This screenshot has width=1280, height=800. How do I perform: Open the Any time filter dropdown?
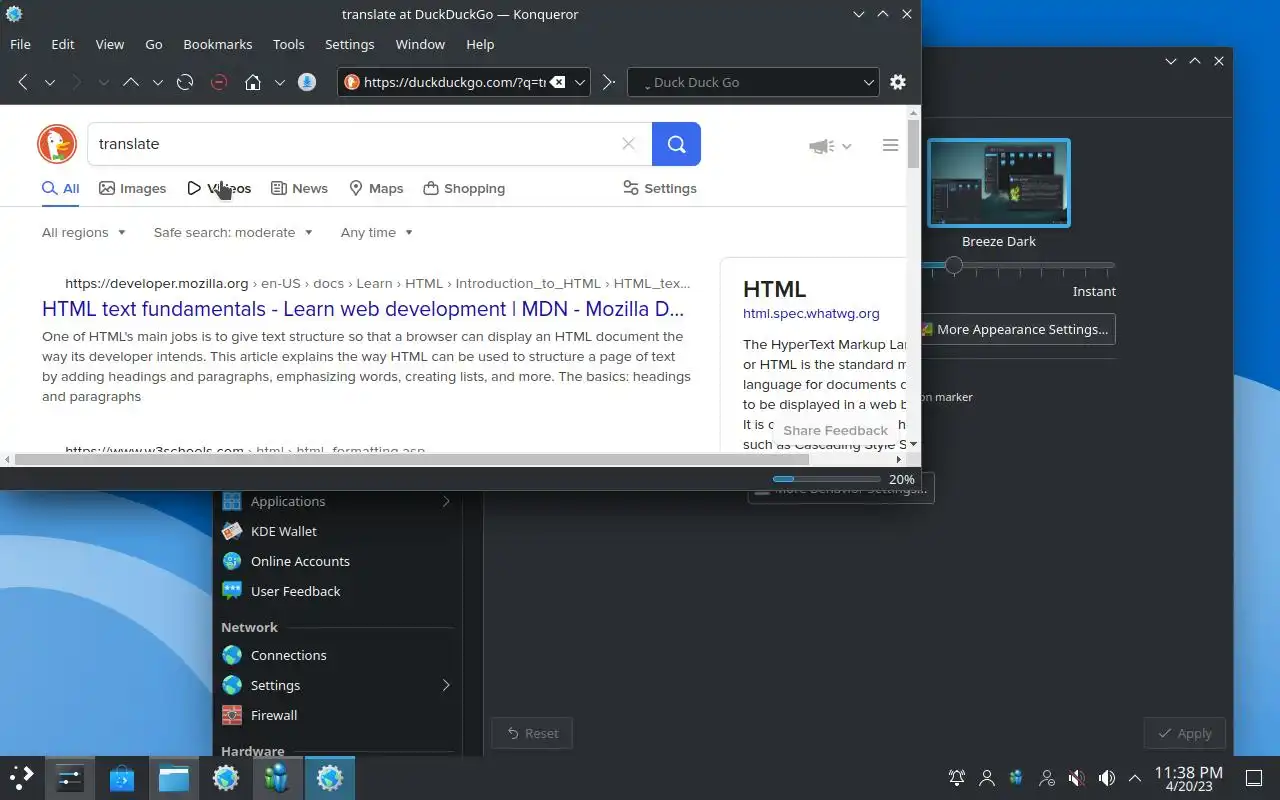pos(377,232)
